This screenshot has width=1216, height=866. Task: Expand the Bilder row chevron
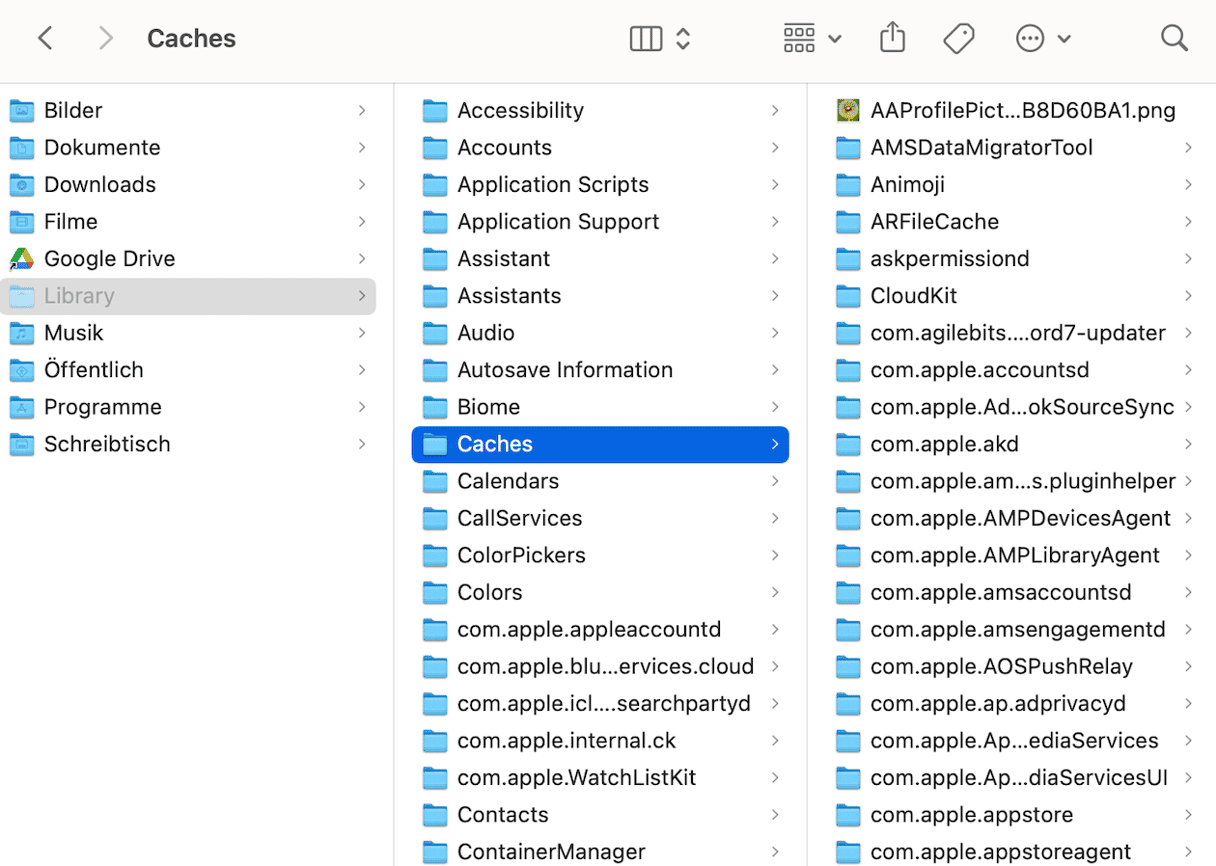362,110
